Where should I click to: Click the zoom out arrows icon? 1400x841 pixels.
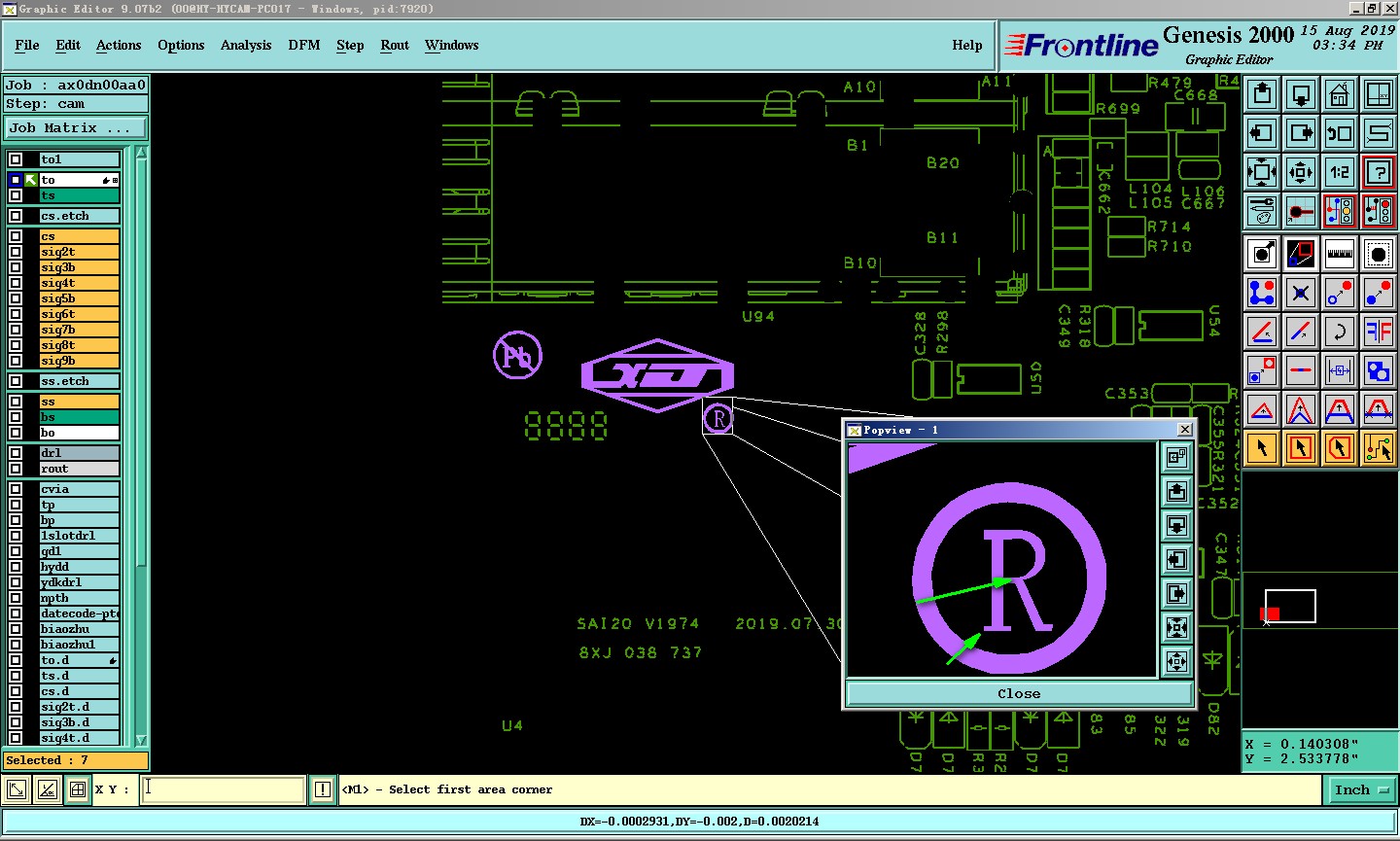pyautogui.click(x=1301, y=172)
